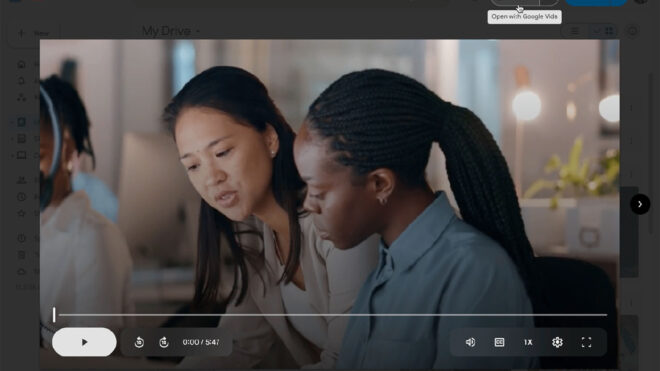Image resolution: width=660 pixels, height=371 pixels.
Task: Skip forward ten seconds
Action: 164,342
